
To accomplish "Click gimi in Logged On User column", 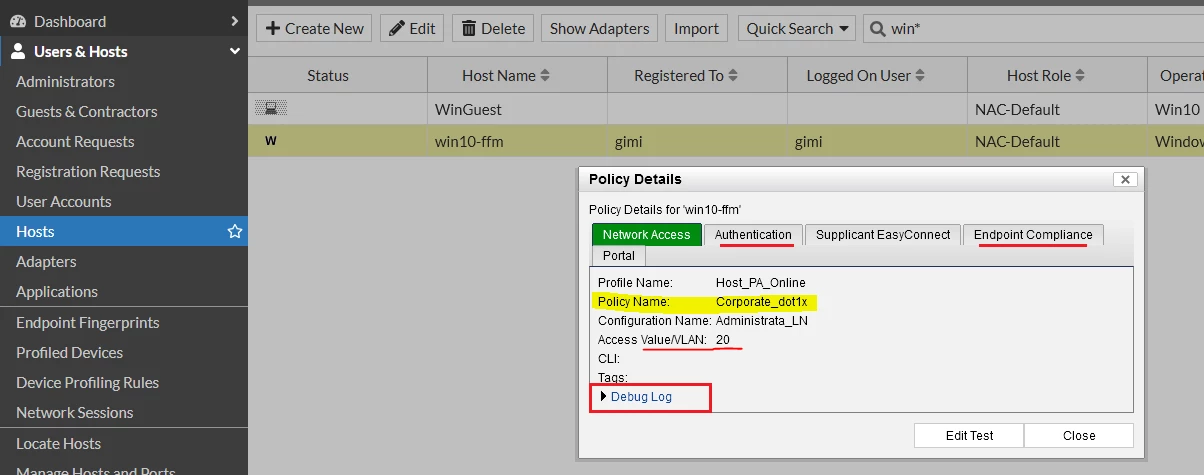I will tap(808, 141).
